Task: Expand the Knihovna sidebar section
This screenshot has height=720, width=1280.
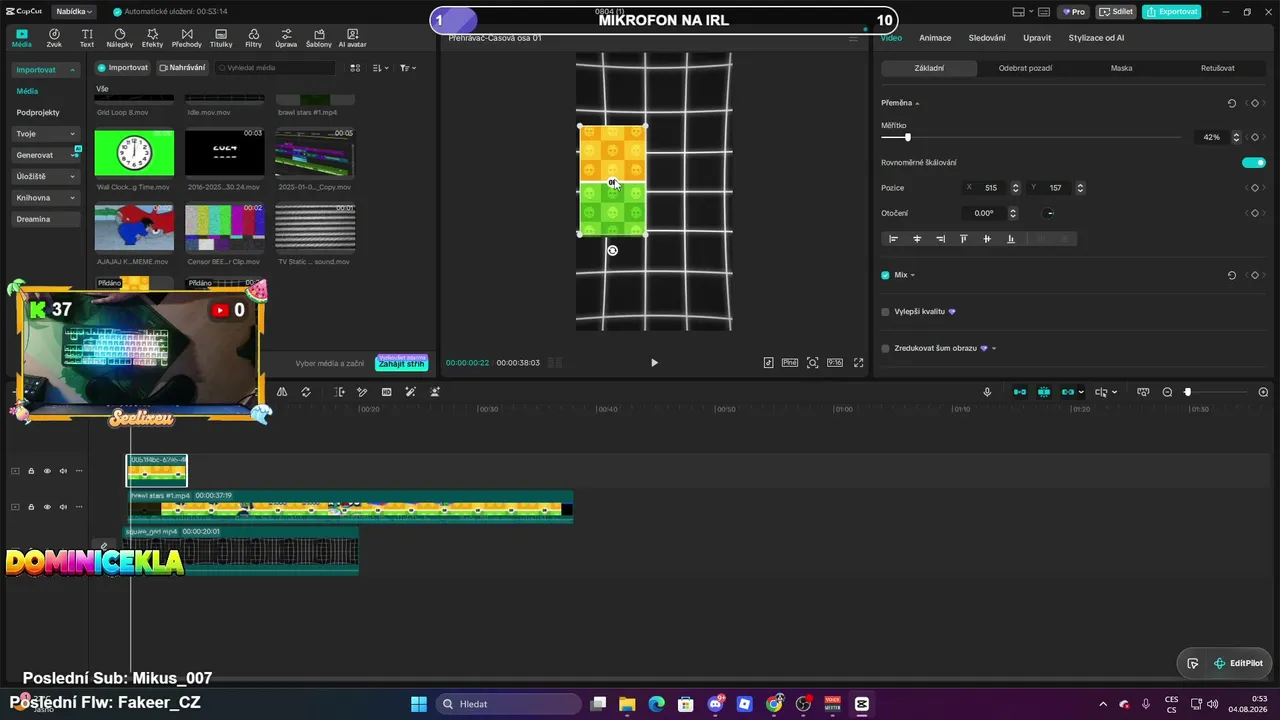Action: pyautogui.click(x=72, y=198)
